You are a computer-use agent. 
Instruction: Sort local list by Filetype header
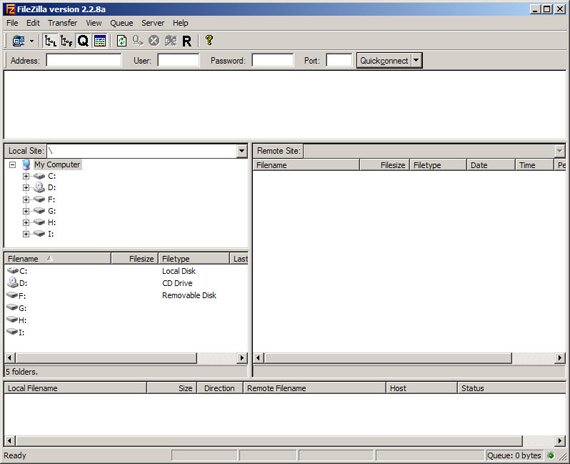click(x=194, y=259)
